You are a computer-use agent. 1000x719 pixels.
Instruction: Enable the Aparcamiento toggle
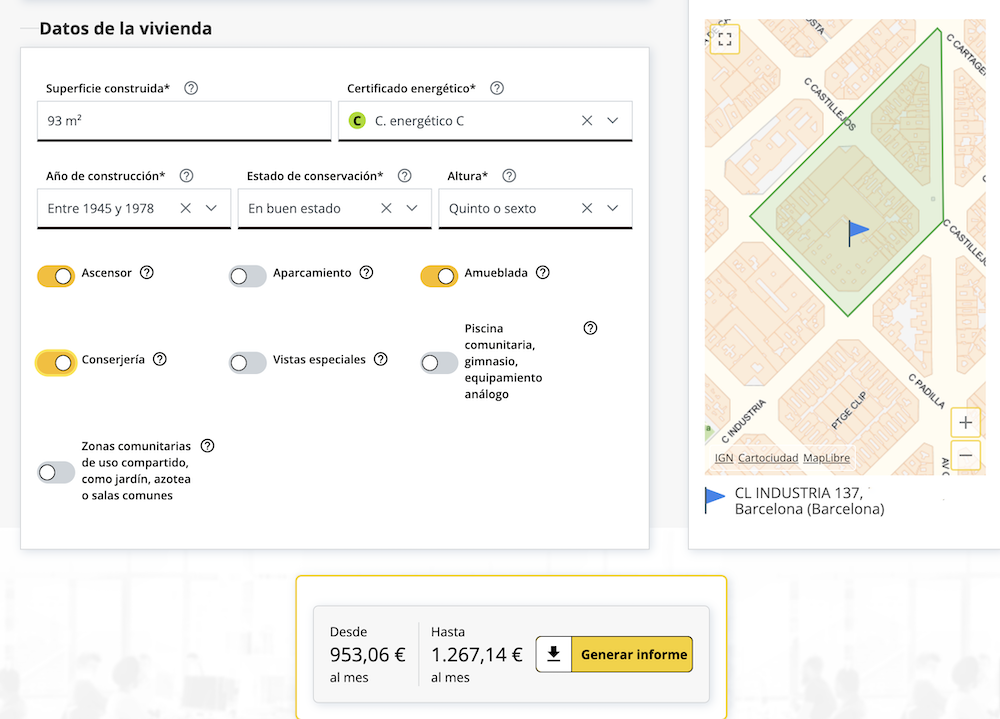[x=247, y=276]
